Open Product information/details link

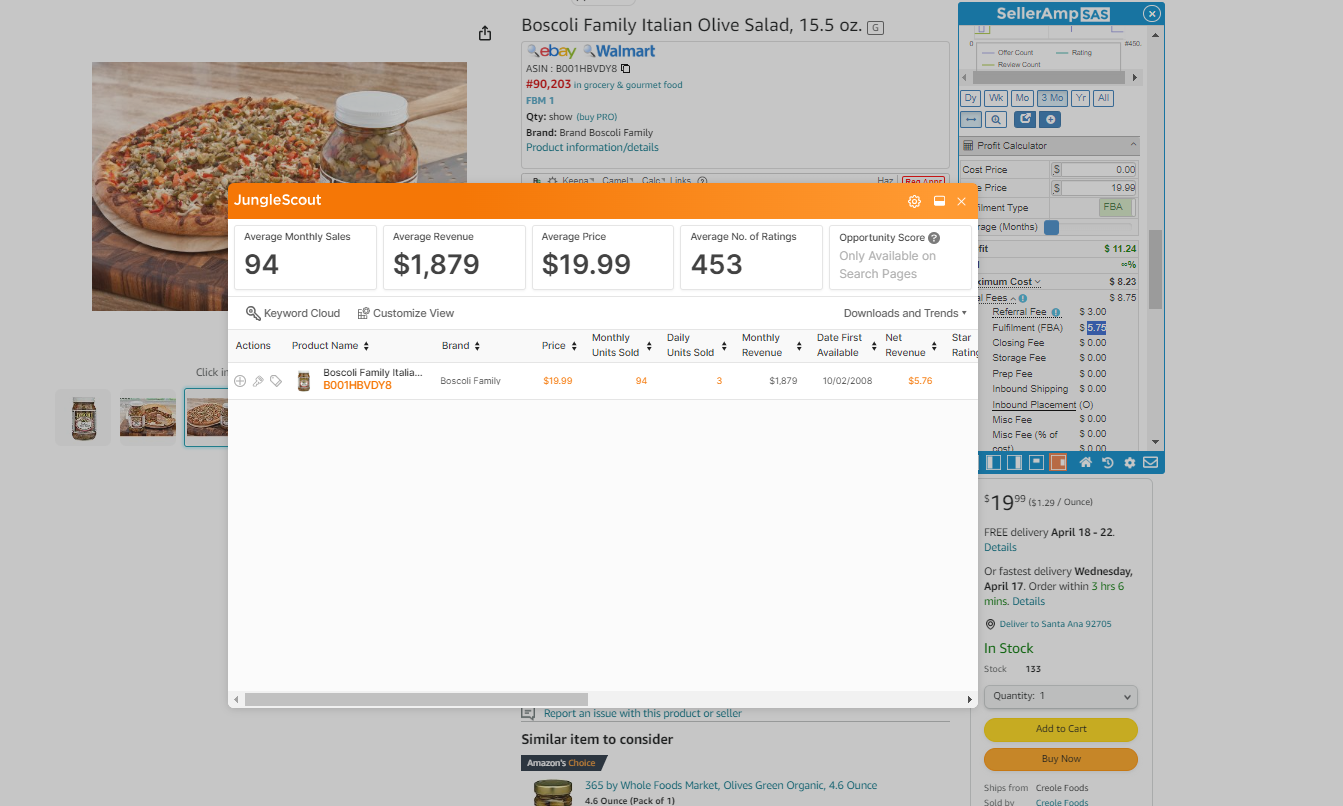[x=592, y=147]
